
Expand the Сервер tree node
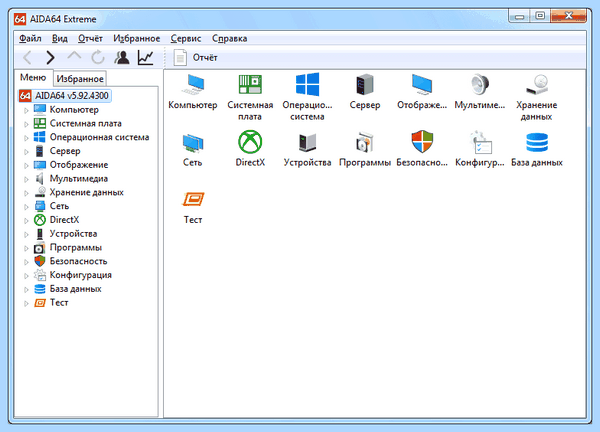pyautogui.click(x=26, y=152)
